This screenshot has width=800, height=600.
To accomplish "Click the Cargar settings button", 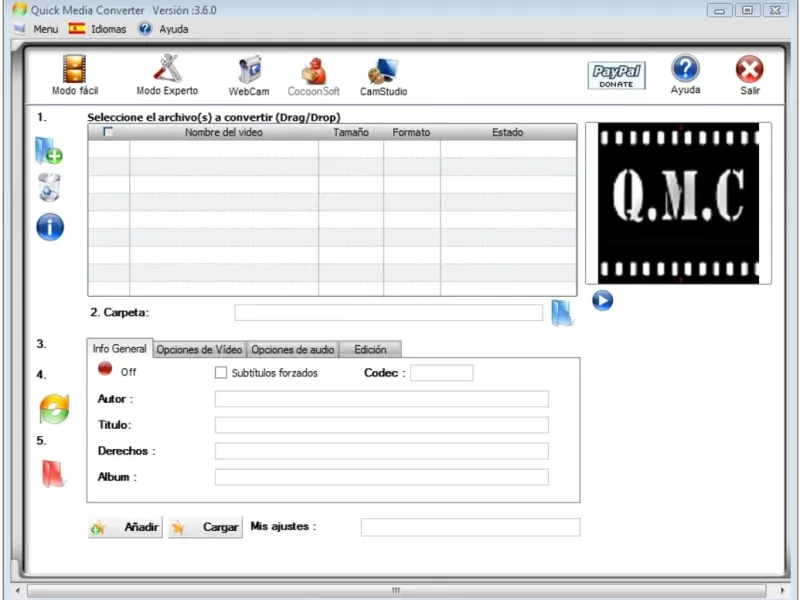I will coord(206,527).
